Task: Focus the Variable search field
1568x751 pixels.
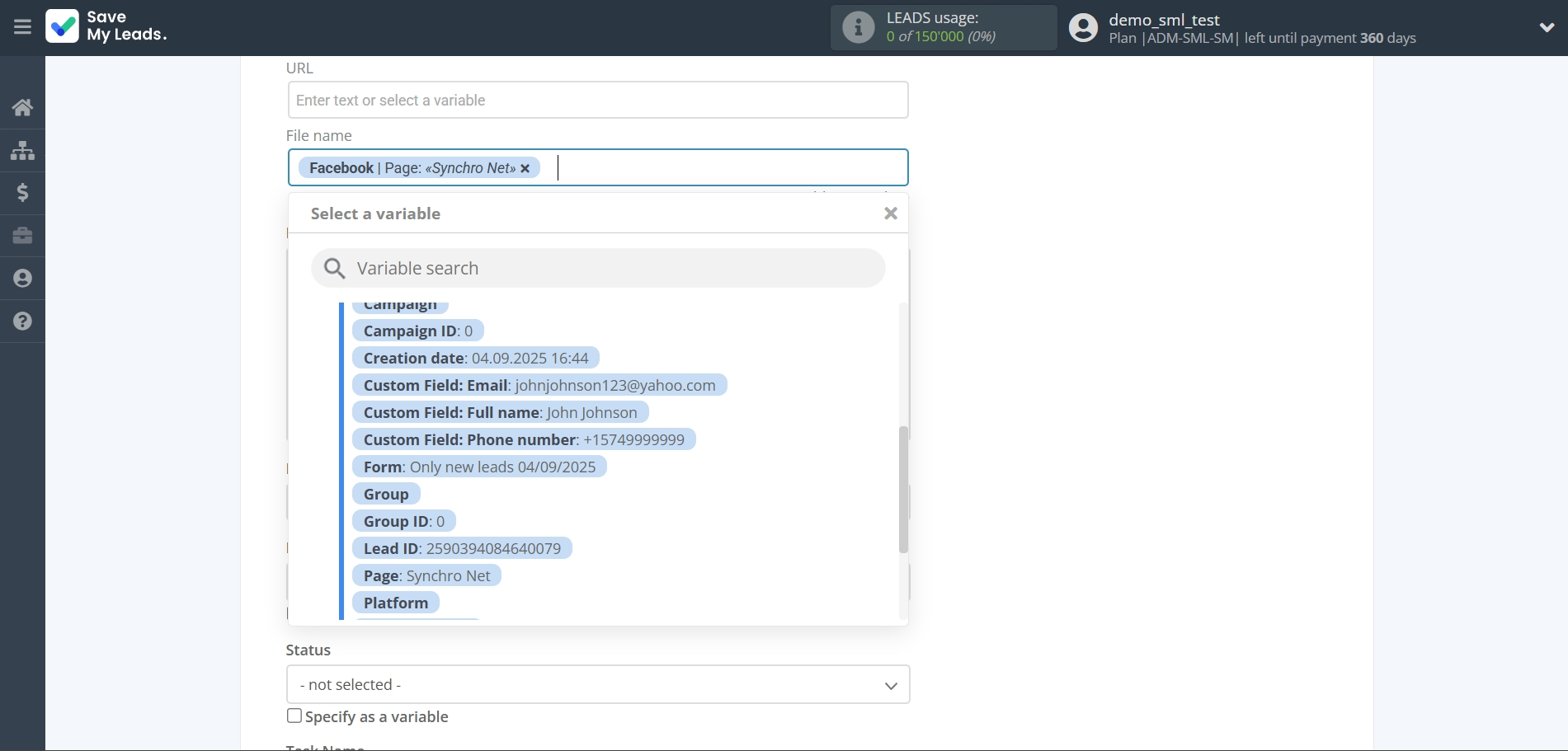Action: click(597, 268)
